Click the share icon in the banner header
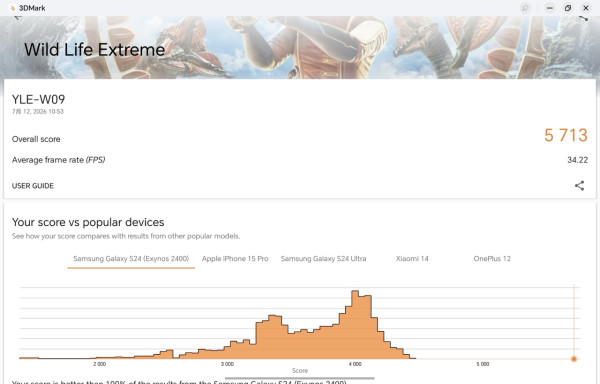This screenshot has width=600, height=384. pyautogui.click(x=583, y=18)
